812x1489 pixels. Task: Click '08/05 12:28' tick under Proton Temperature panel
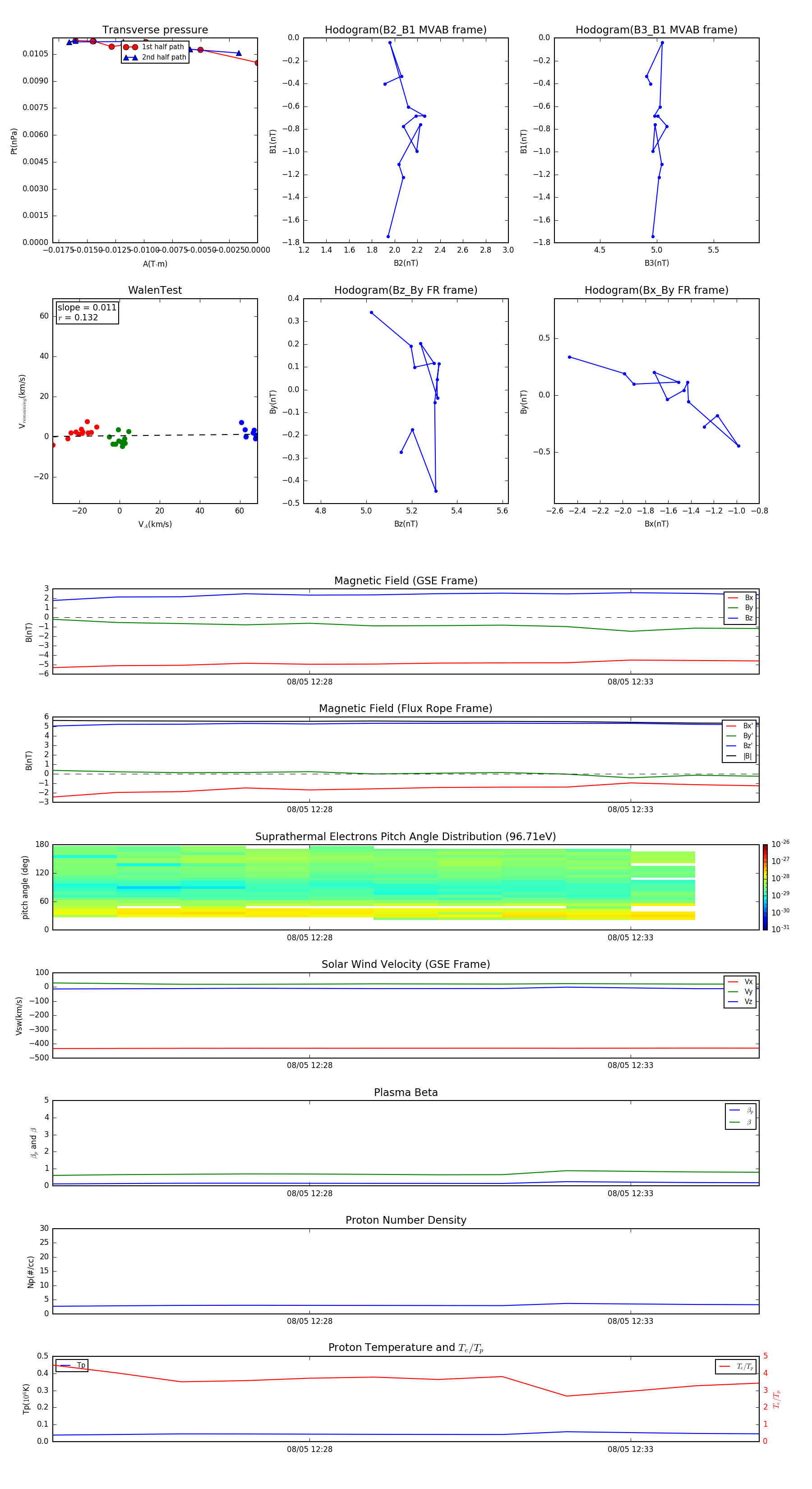pyautogui.click(x=310, y=1449)
